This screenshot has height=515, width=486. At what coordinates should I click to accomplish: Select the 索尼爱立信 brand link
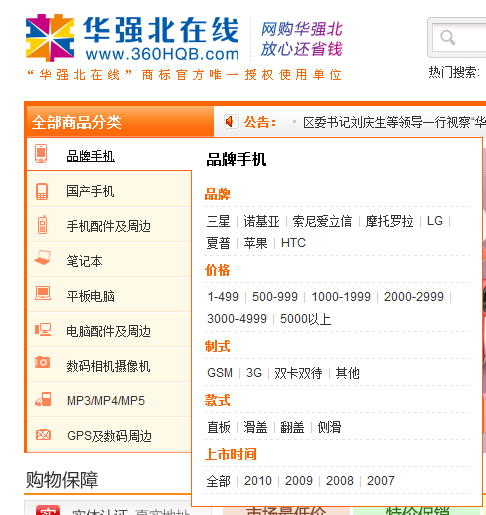pyautogui.click(x=322, y=221)
